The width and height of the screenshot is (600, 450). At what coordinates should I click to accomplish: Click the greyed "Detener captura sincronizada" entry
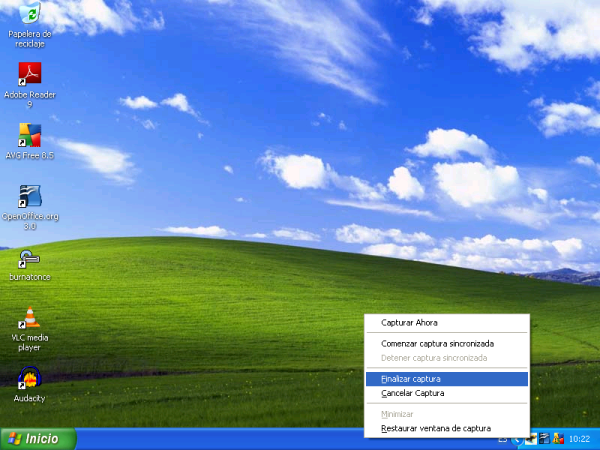pyautogui.click(x=434, y=357)
